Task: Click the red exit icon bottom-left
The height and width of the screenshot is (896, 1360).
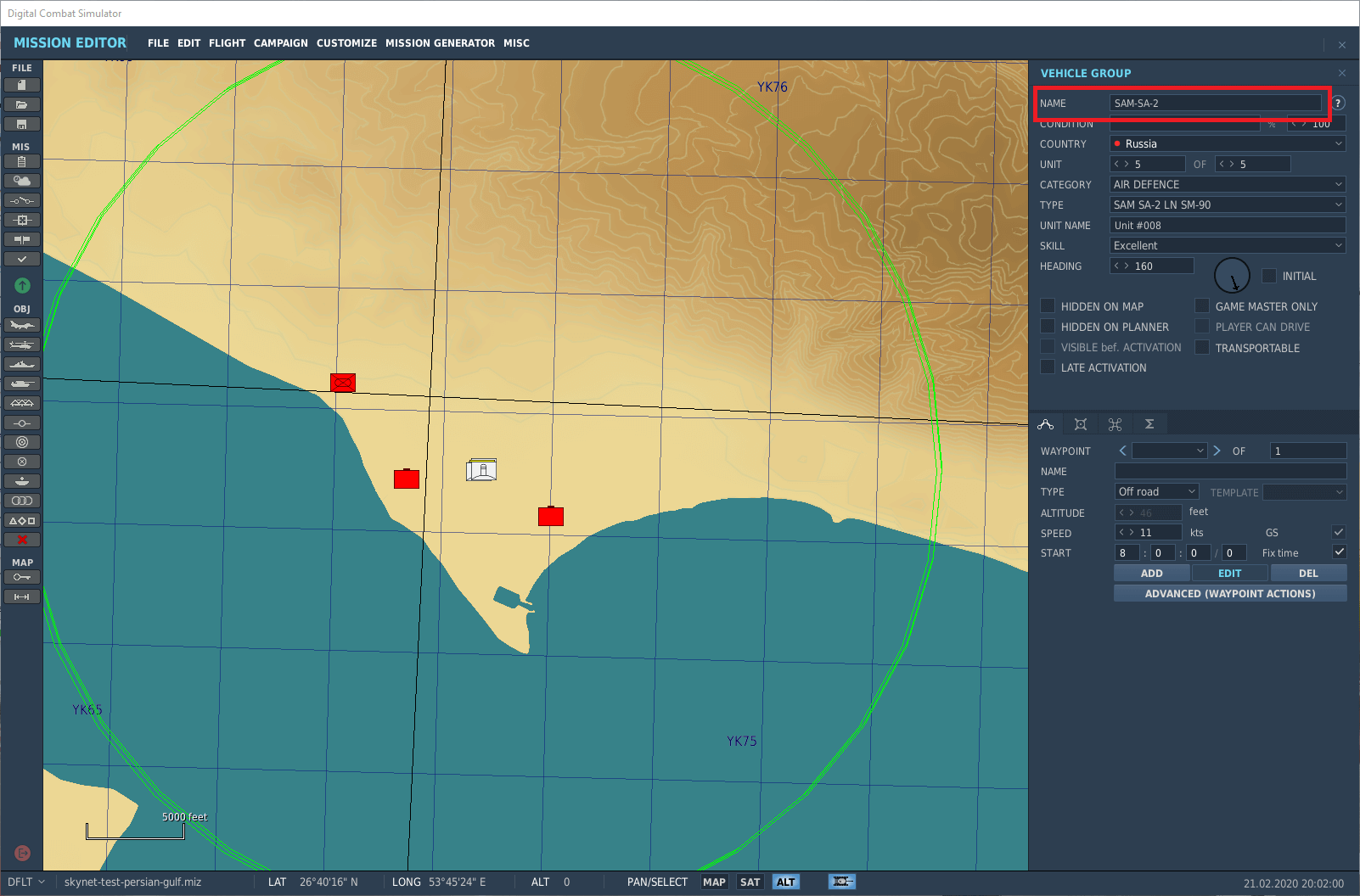Action: (x=23, y=853)
